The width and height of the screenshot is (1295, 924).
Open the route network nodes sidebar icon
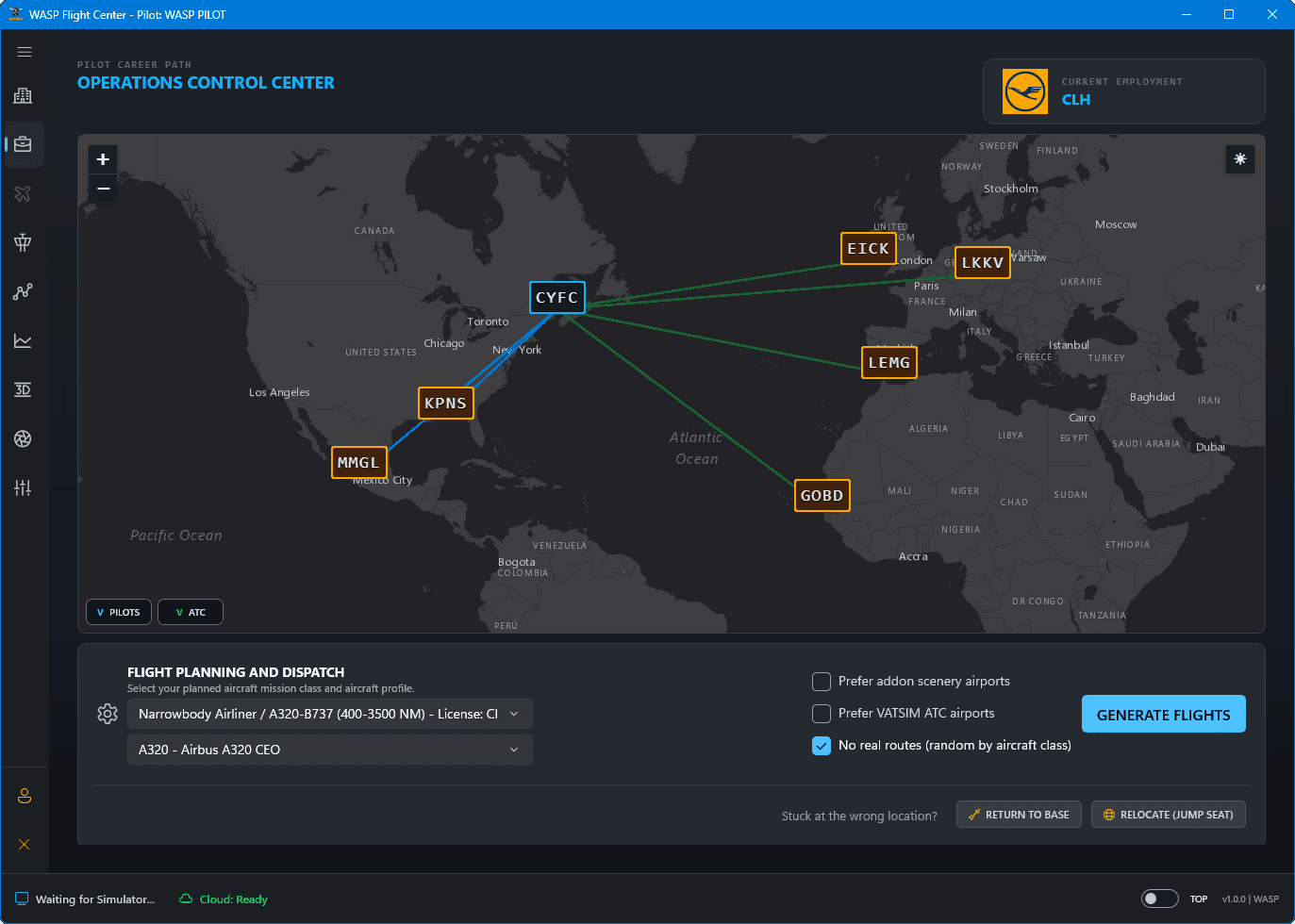point(24,291)
